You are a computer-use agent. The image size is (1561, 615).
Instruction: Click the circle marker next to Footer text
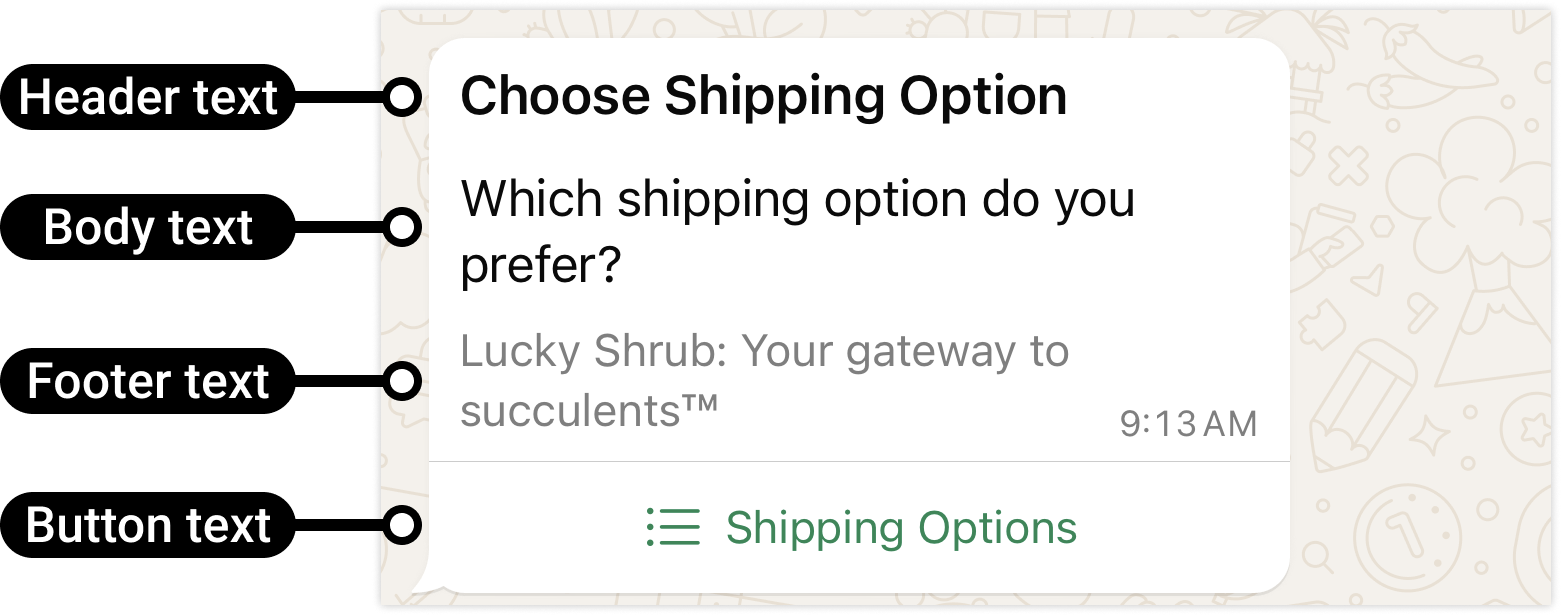(402, 382)
